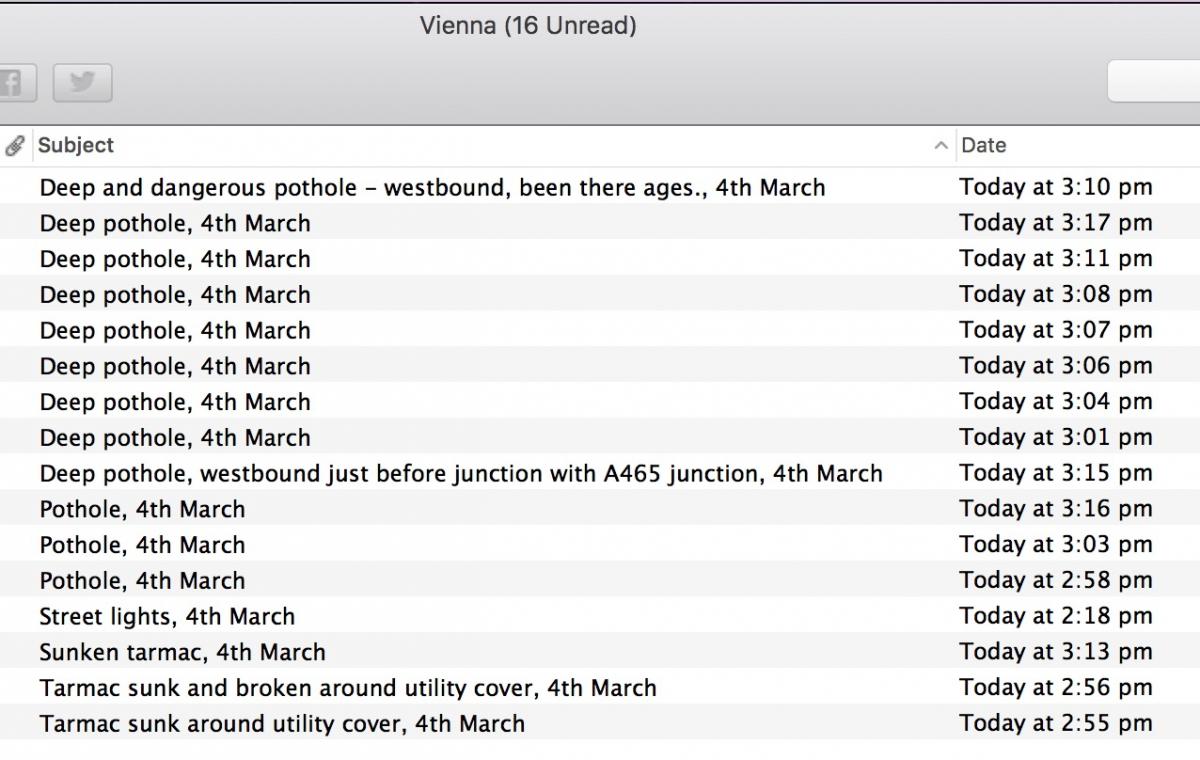Click the search field in toolbar

click(x=1155, y=82)
